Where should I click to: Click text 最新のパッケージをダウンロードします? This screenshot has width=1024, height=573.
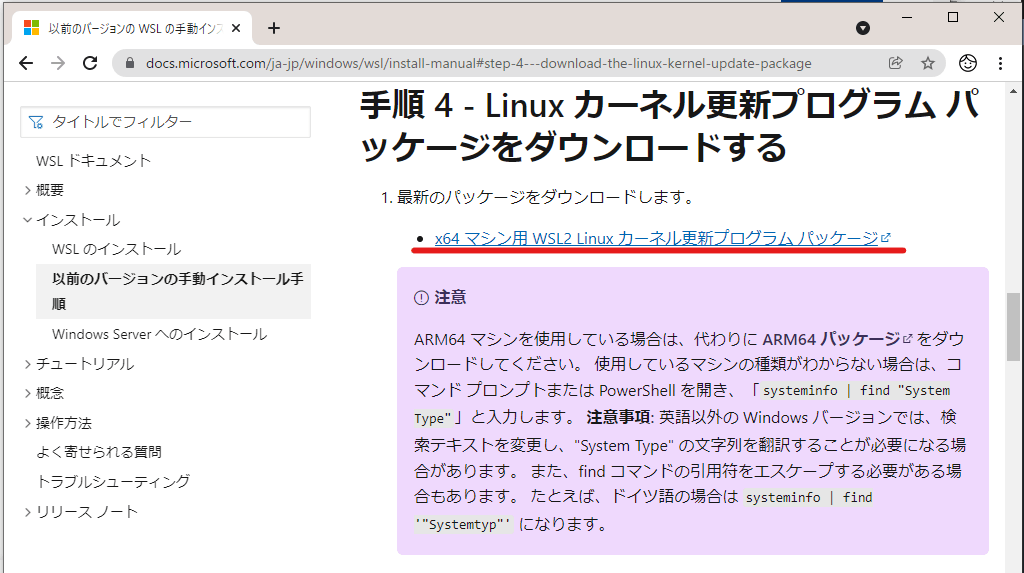click(545, 197)
